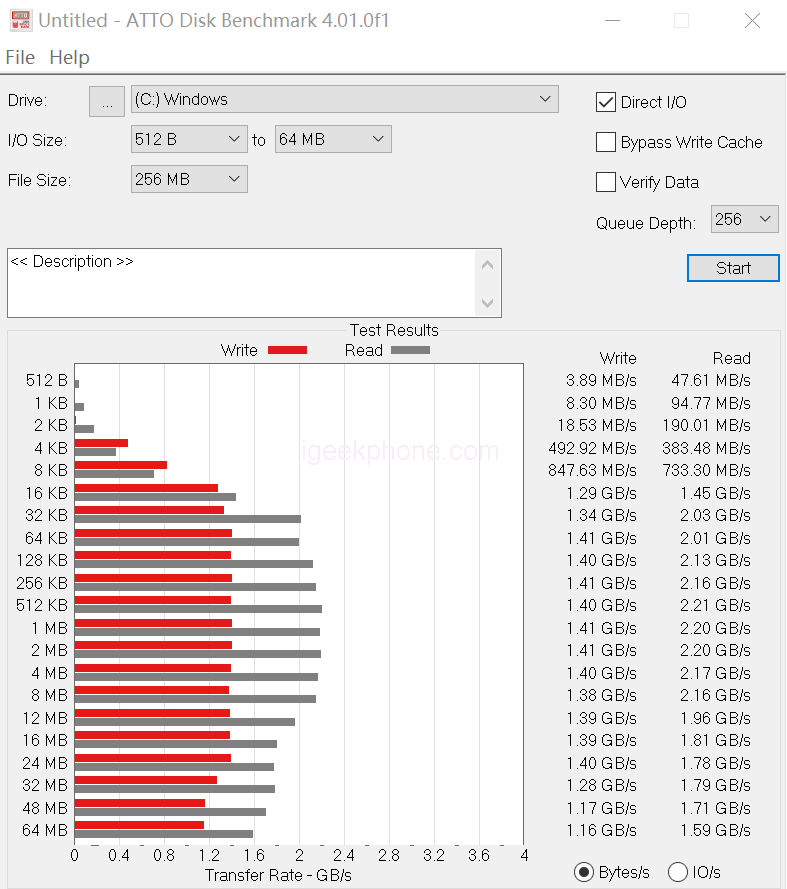Switch results to IO/s radio button
Viewport: 787px width, 889px height.
tap(678, 872)
